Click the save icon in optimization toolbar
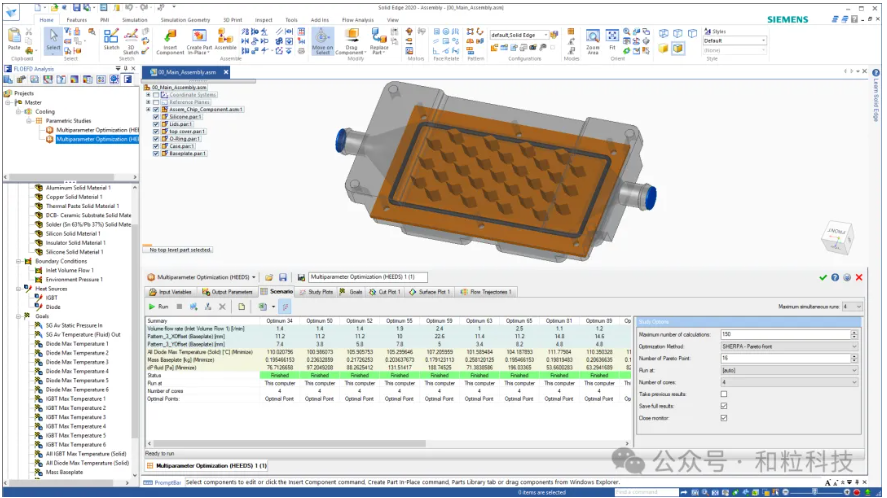This screenshot has width=887, height=498. click(x=283, y=276)
